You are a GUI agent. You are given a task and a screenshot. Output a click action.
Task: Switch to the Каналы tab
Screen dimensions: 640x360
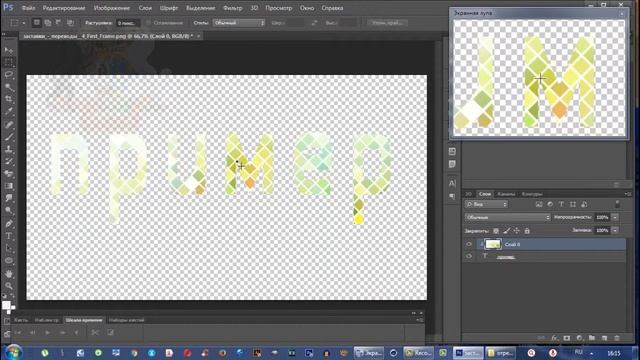506,194
